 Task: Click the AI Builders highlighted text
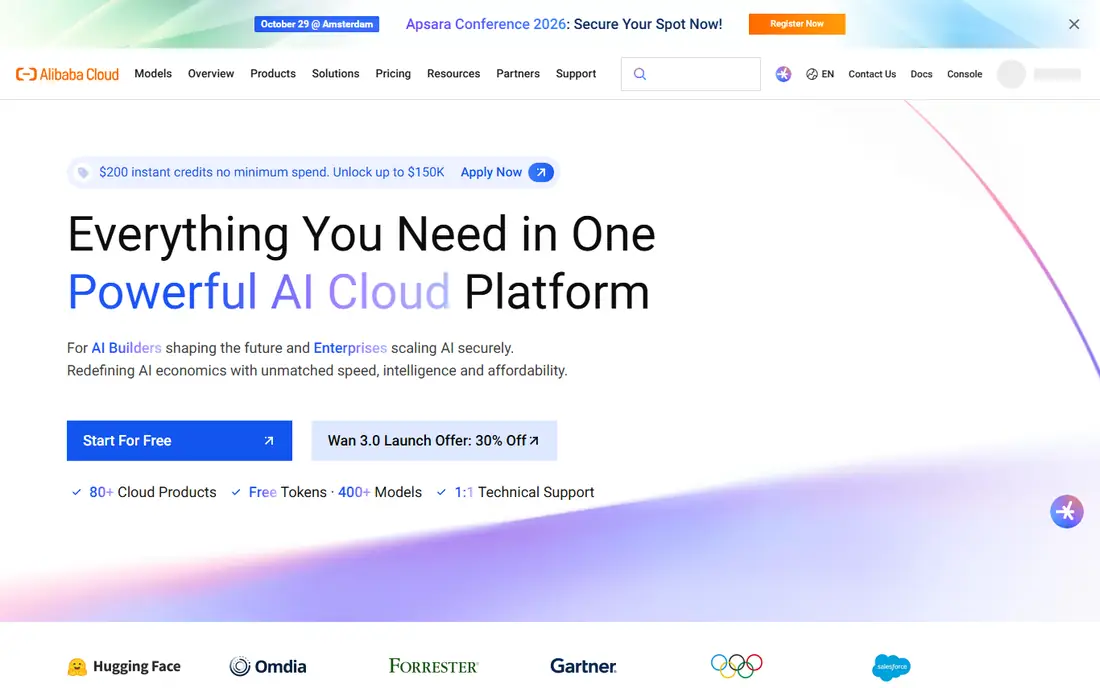point(126,348)
